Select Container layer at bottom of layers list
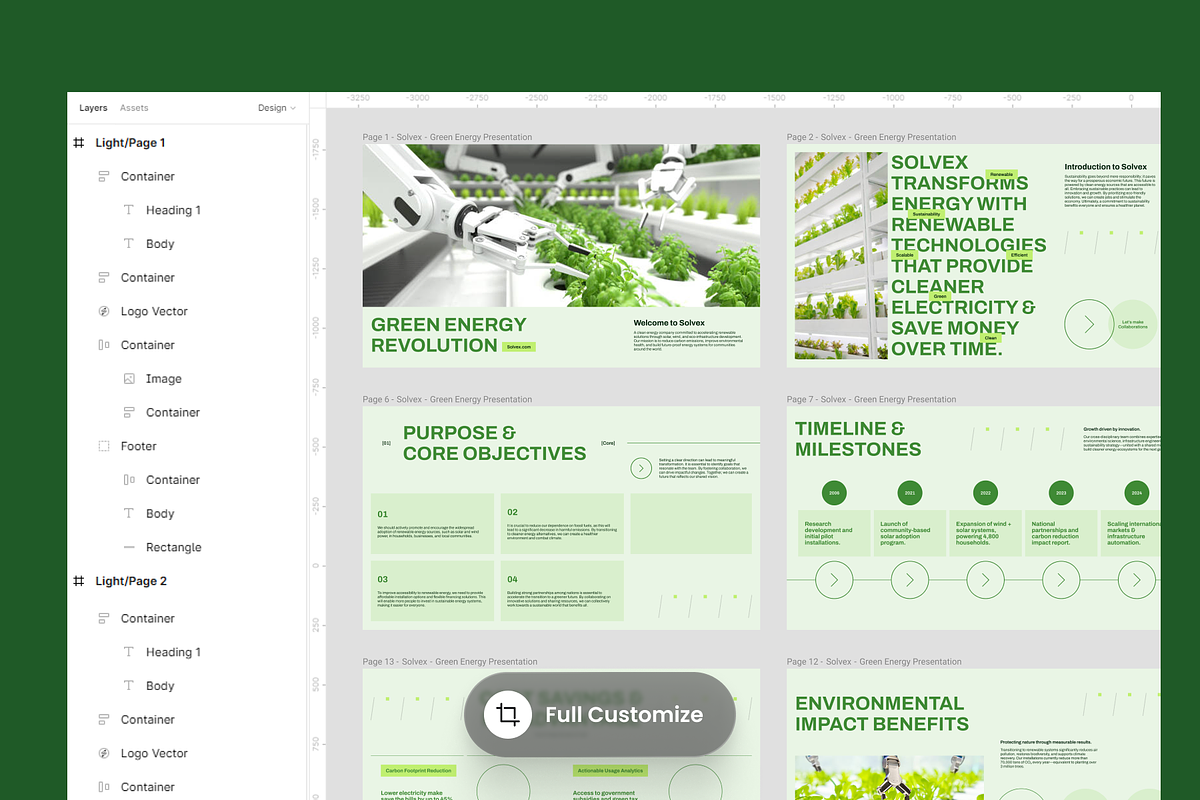1200x800 pixels. coord(148,787)
